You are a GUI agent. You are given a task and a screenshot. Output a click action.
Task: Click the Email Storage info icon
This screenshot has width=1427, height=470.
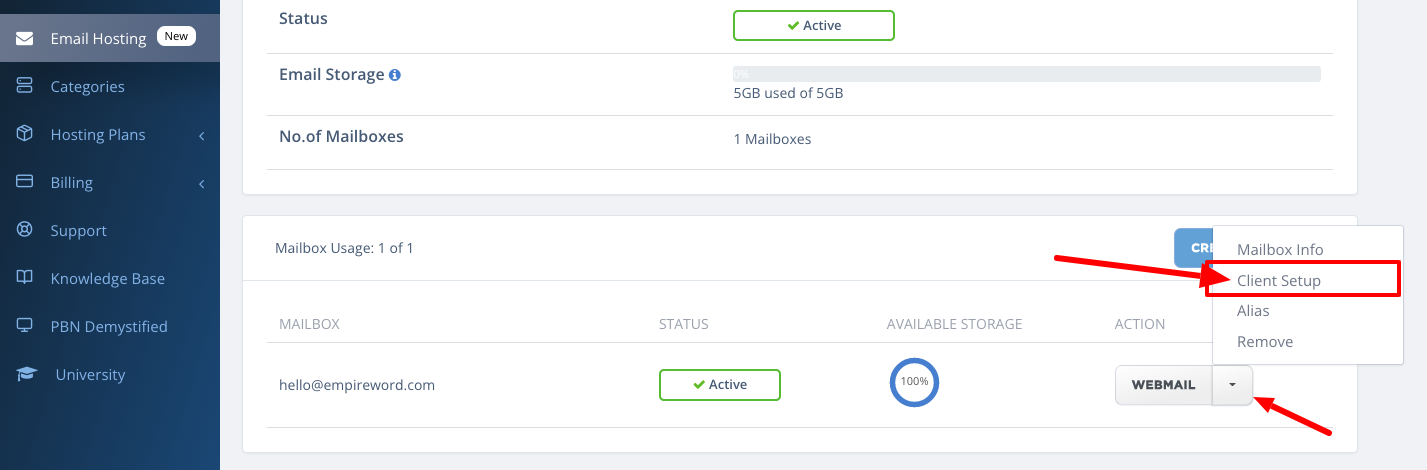pyautogui.click(x=395, y=75)
